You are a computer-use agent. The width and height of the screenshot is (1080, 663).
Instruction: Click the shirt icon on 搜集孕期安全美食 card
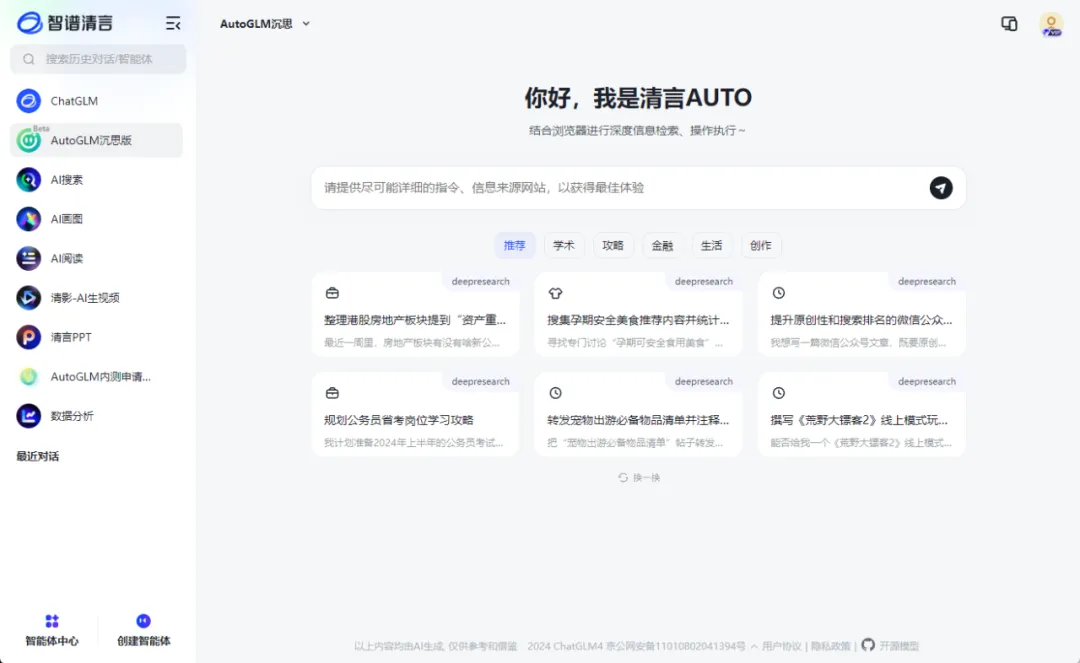click(x=555, y=293)
